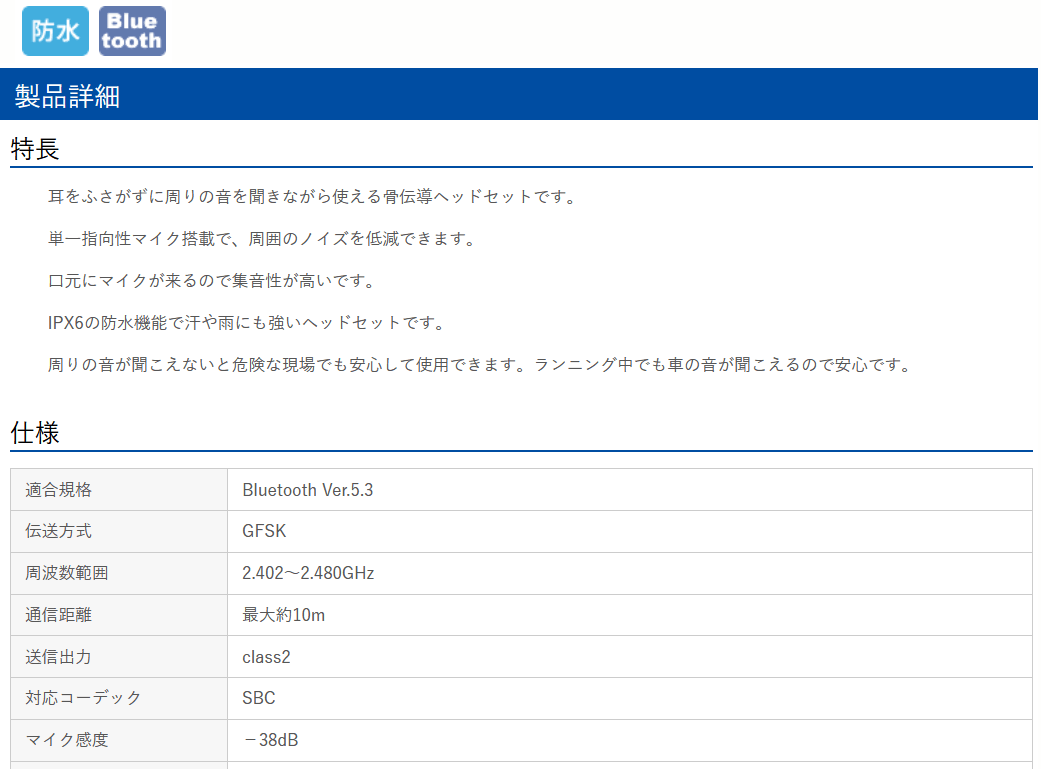Screen dimensions: 1041x769
Task: Click the Bluetooth badge icon
Action: [132, 31]
